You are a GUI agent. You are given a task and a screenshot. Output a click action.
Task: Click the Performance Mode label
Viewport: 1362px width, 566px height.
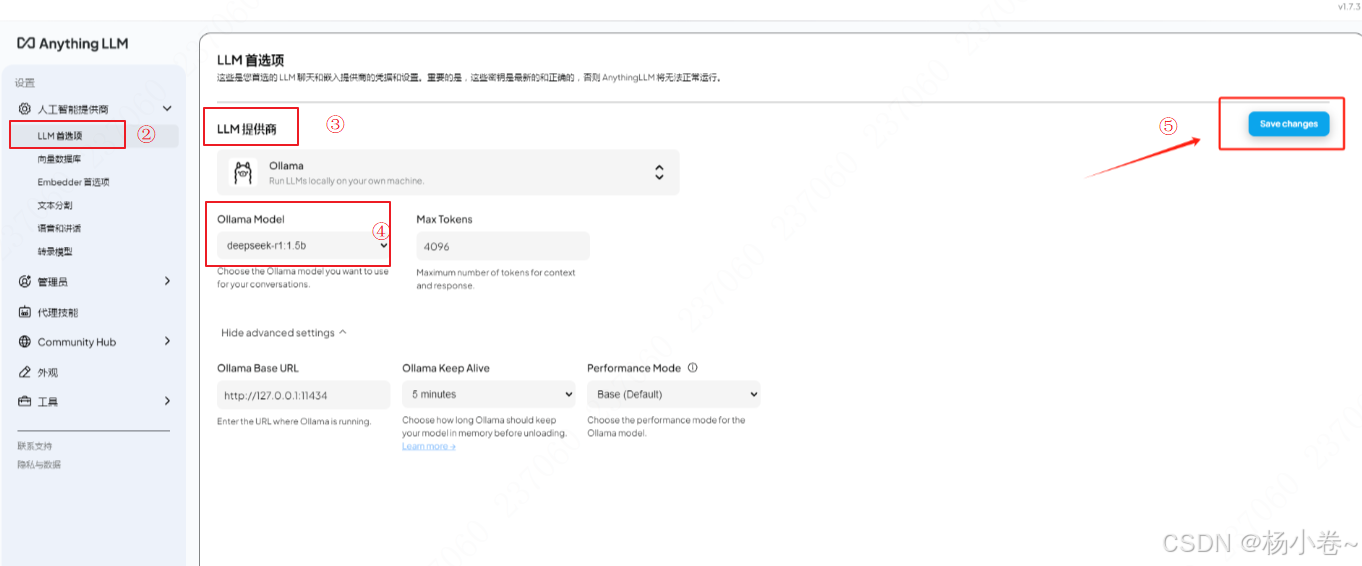(634, 368)
